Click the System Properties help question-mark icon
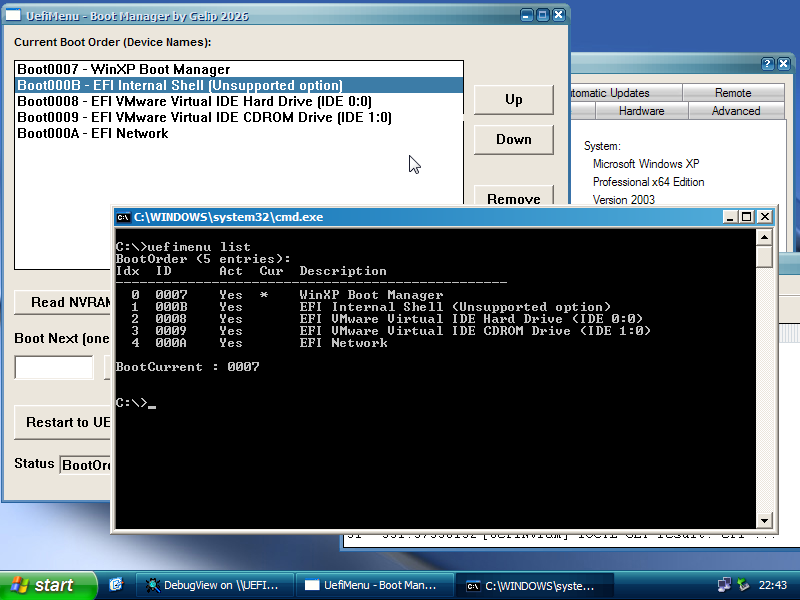This screenshot has width=800, height=600. click(767, 64)
